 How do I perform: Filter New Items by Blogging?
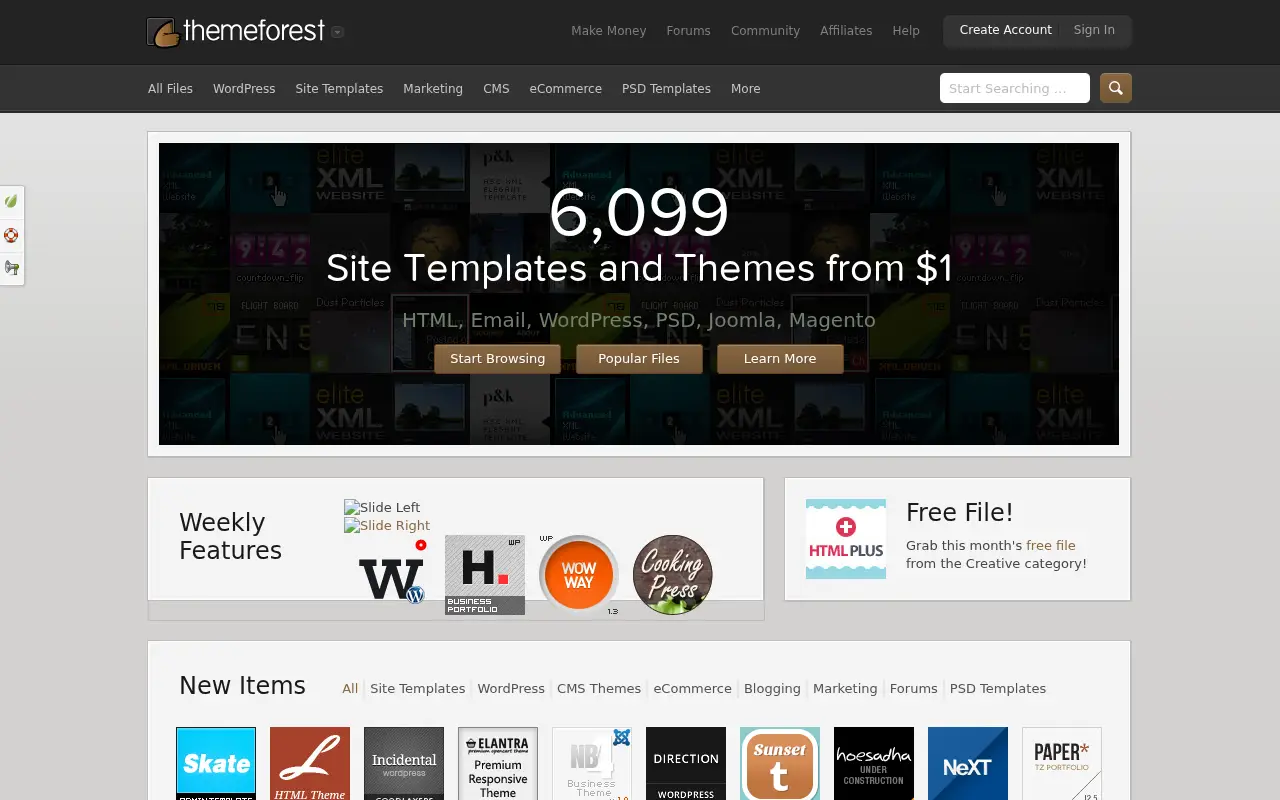click(772, 689)
